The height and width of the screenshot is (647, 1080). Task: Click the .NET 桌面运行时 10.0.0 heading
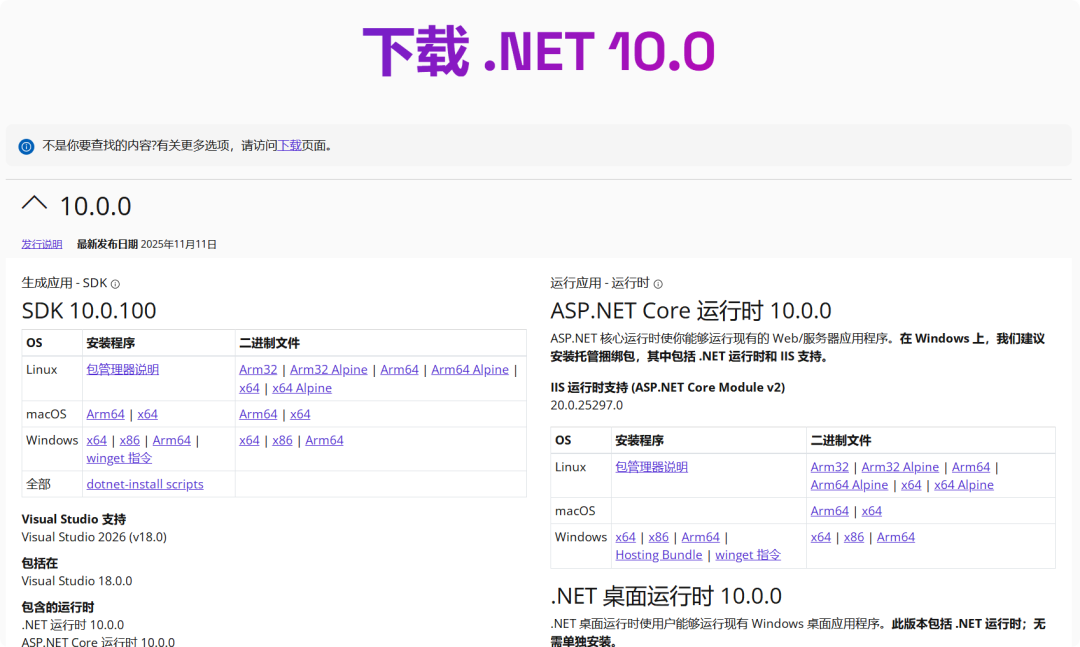[x=666, y=596]
